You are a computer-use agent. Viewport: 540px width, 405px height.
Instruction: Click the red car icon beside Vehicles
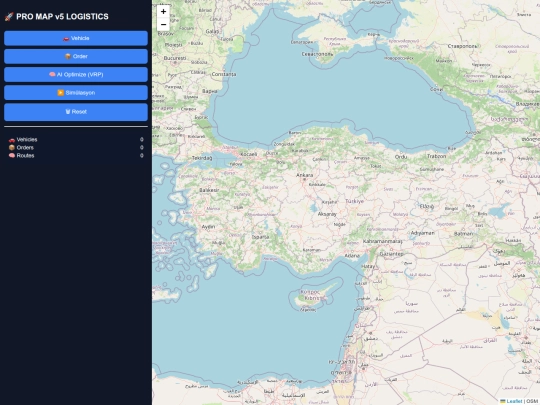click(12, 139)
